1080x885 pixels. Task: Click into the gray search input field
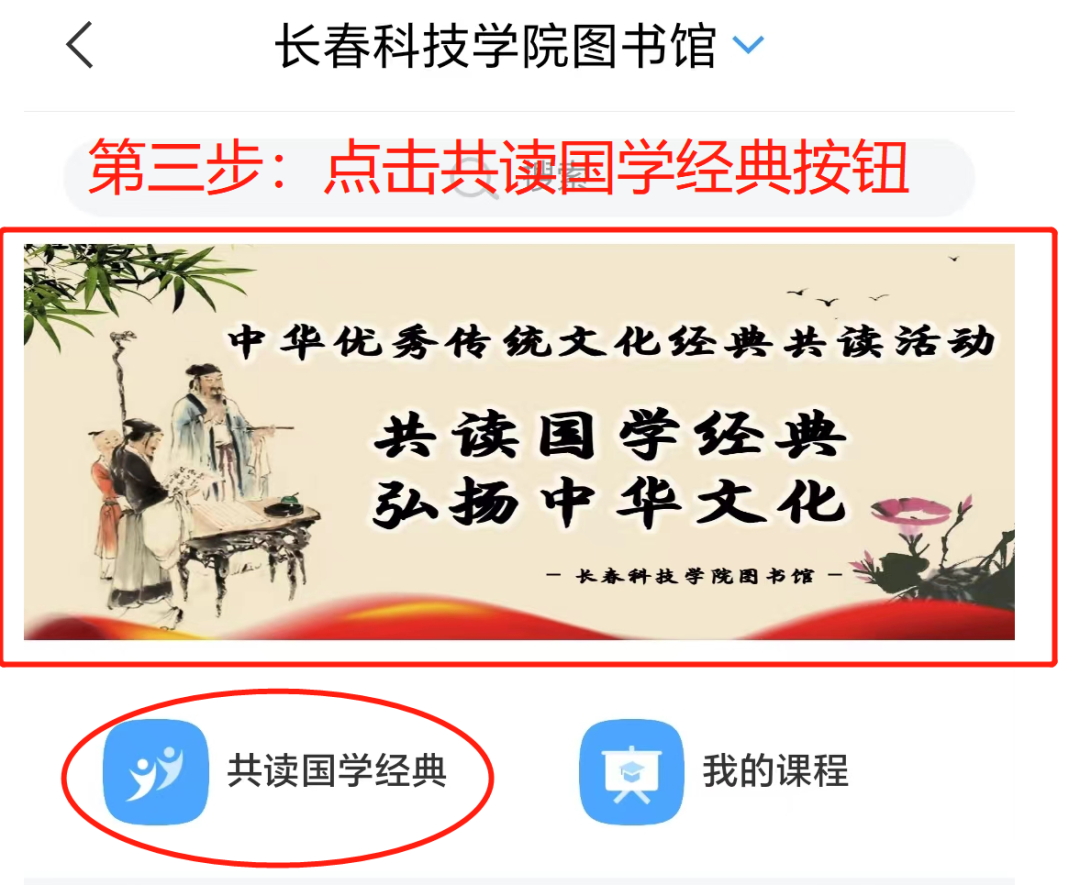pos(519,178)
